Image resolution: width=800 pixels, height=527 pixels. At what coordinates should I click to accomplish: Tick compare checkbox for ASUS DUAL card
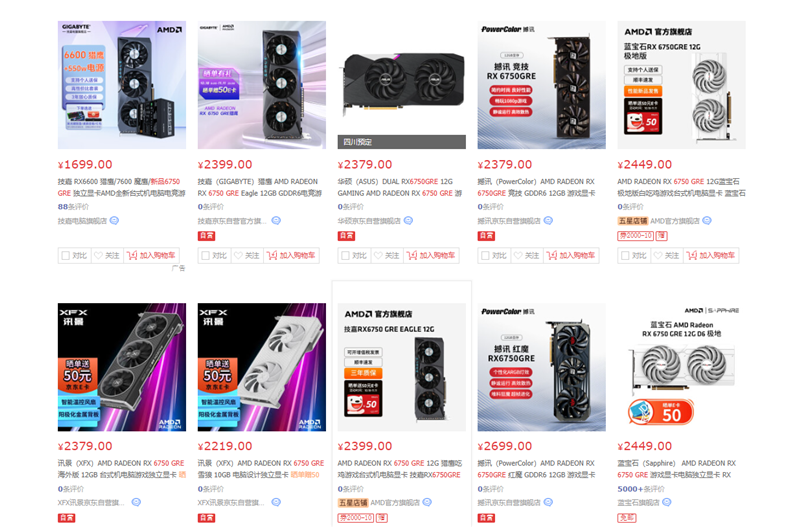(x=345, y=256)
